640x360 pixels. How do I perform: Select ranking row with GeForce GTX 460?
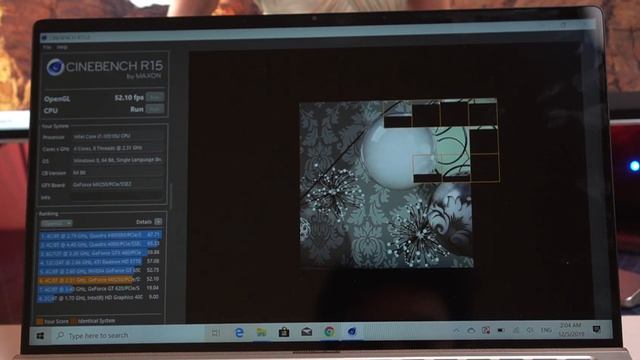click(x=100, y=253)
